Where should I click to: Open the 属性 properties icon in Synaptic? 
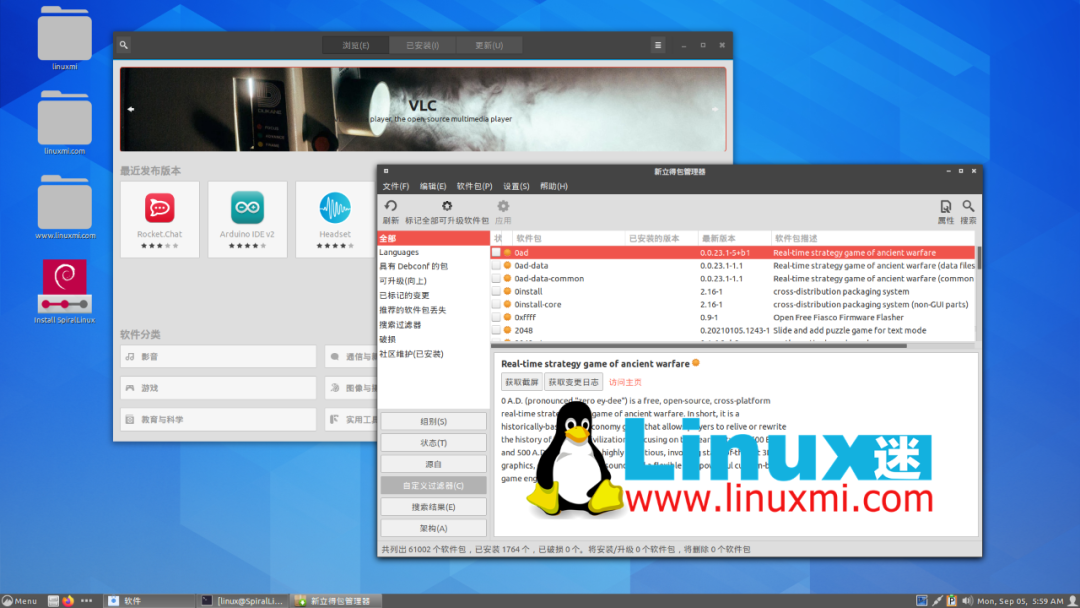[x=946, y=206]
